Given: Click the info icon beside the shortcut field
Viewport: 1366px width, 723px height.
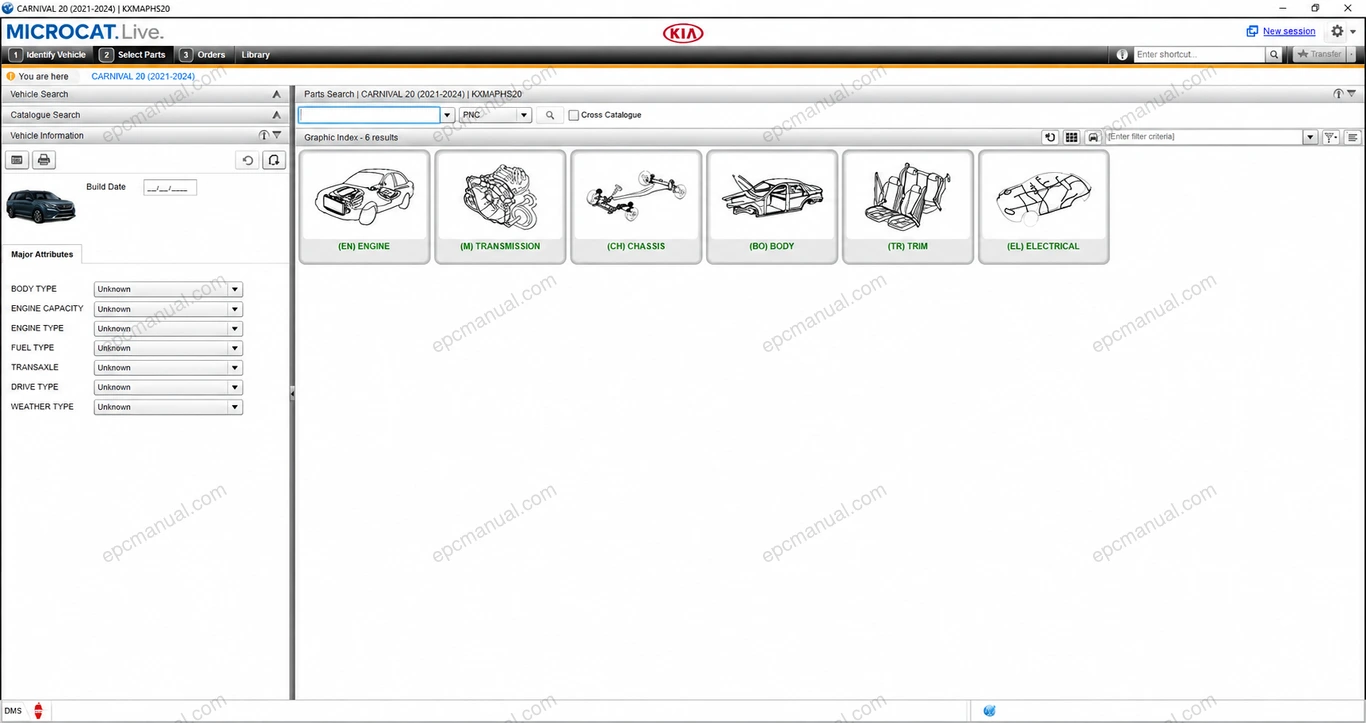Looking at the screenshot, I should pos(1122,55).
